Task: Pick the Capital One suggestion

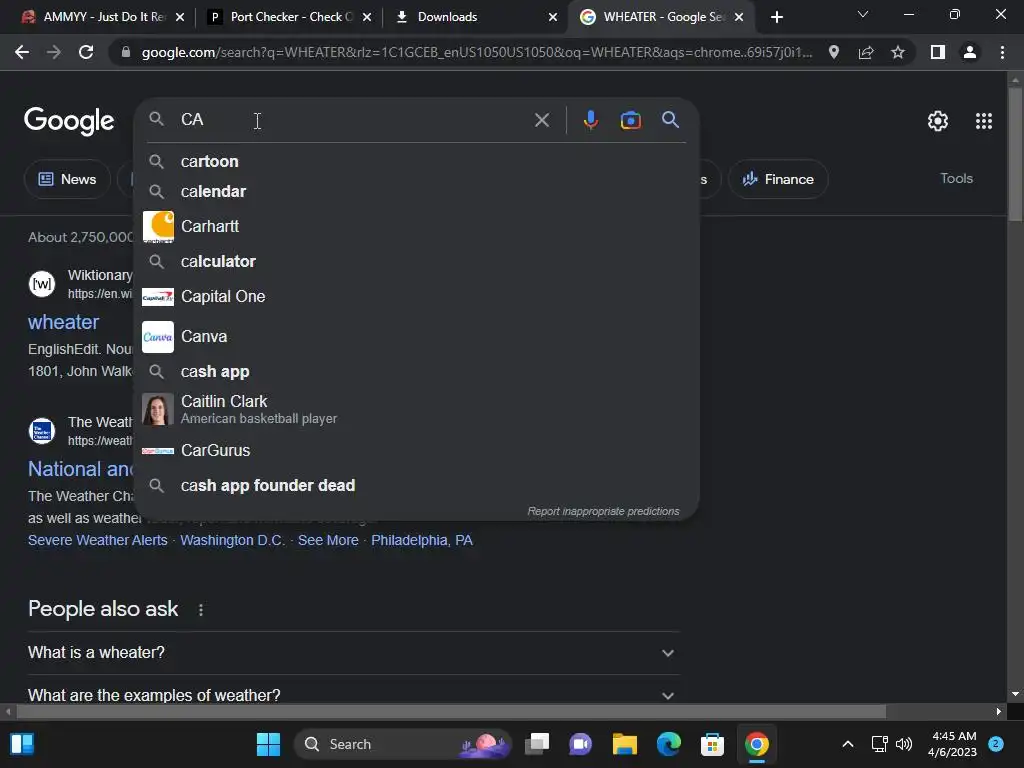Action: click(417, 296)
